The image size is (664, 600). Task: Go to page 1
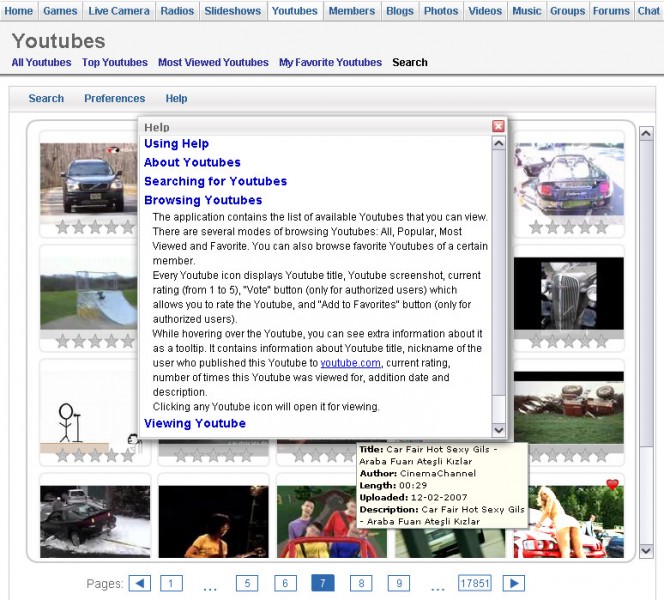pyautogui.click(x=171, y=583)
